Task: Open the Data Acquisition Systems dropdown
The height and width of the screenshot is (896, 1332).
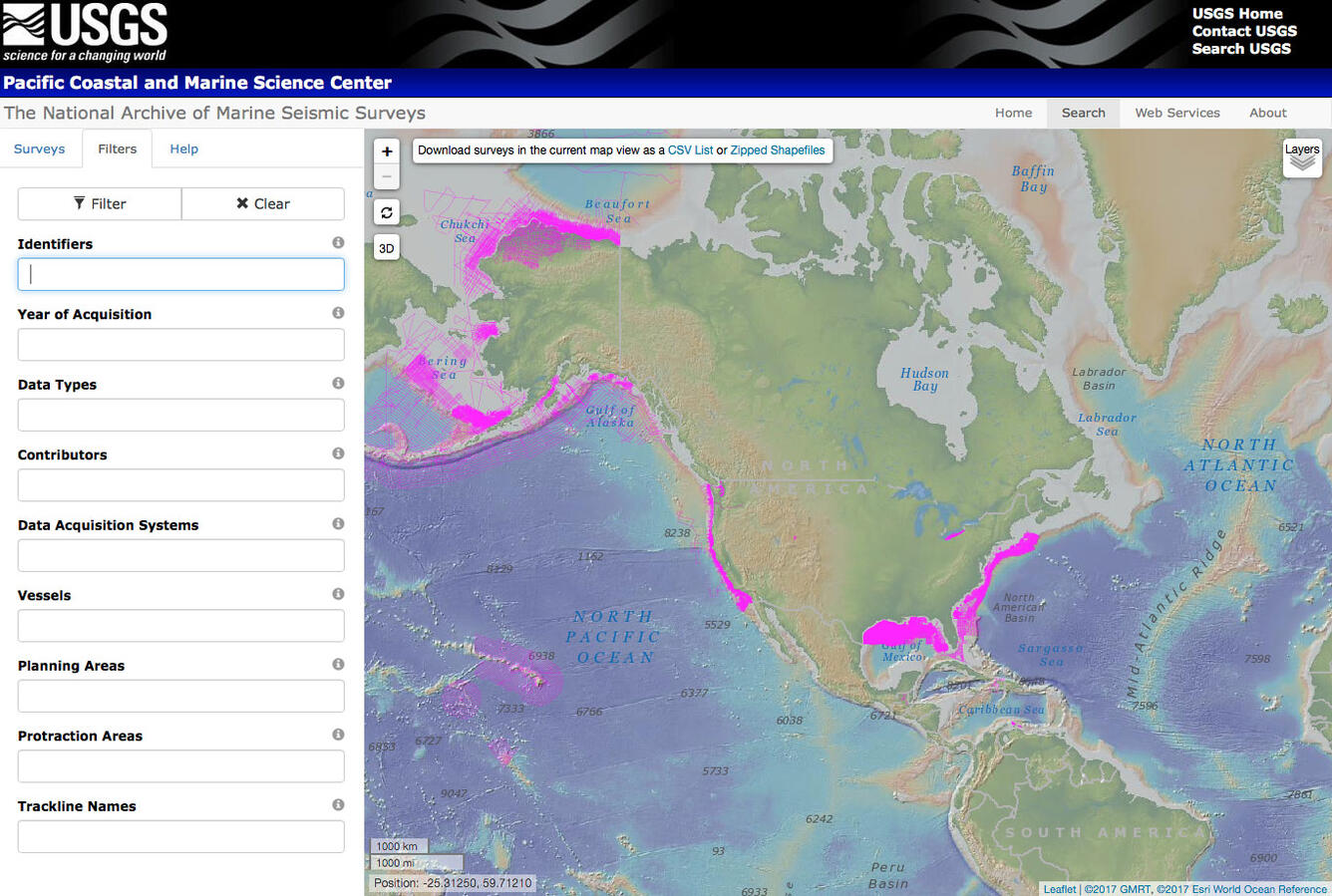Action: click(x=180, y=555)
